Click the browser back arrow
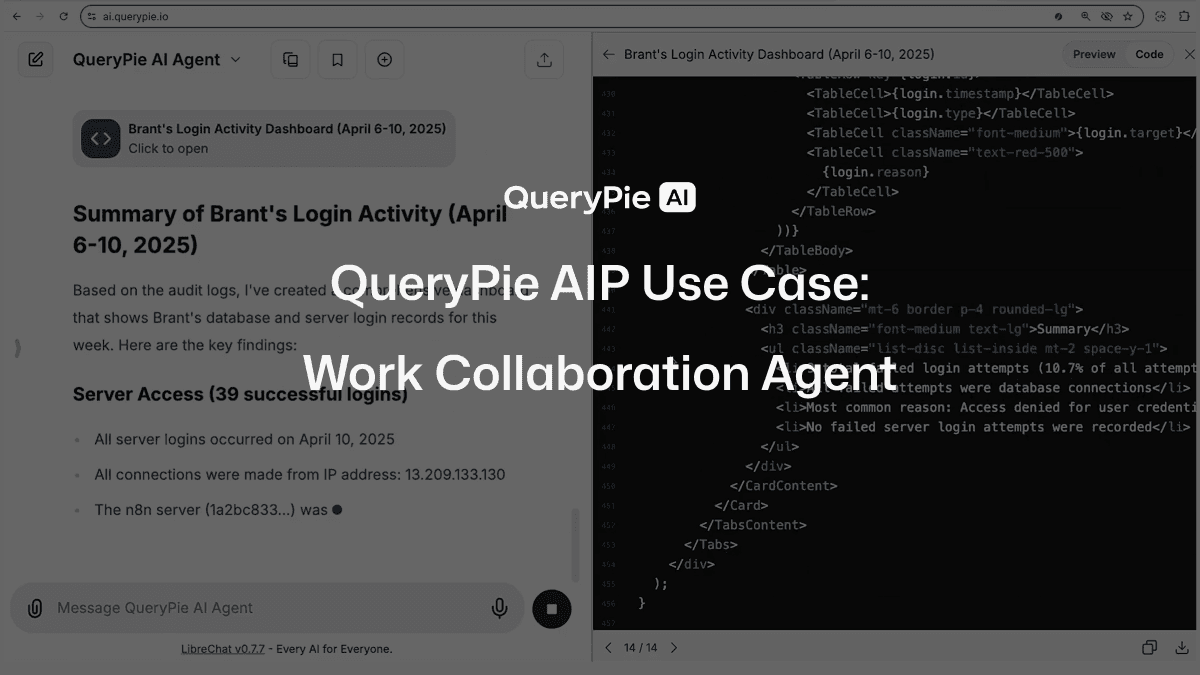This screenshot has width=1200, height=675. (16, 17)
